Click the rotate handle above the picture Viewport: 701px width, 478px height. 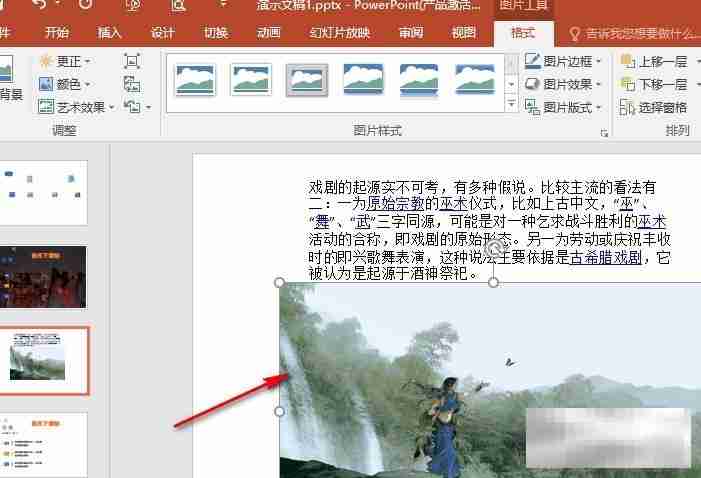click(x=494, y=248)
